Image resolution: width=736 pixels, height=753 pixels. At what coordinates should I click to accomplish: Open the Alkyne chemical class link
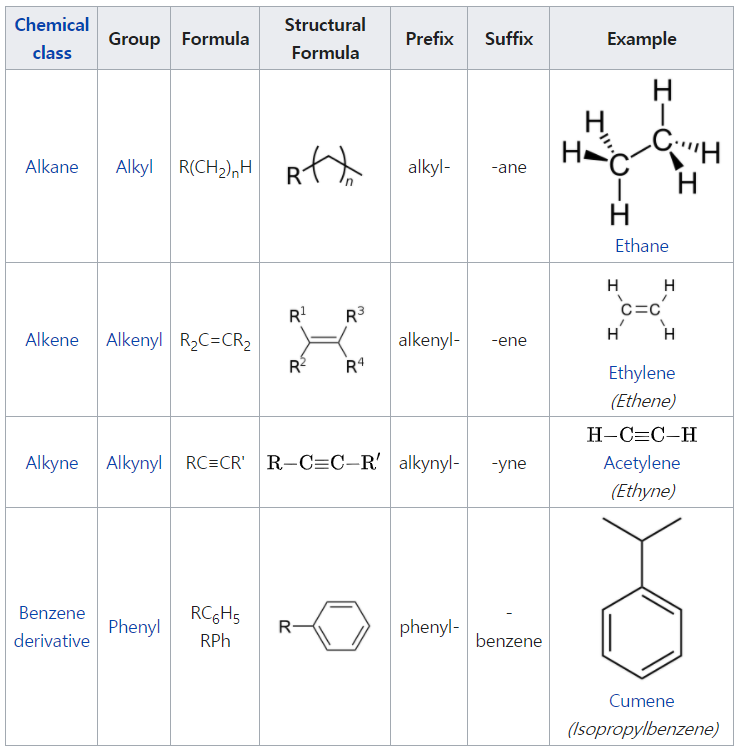52,463
